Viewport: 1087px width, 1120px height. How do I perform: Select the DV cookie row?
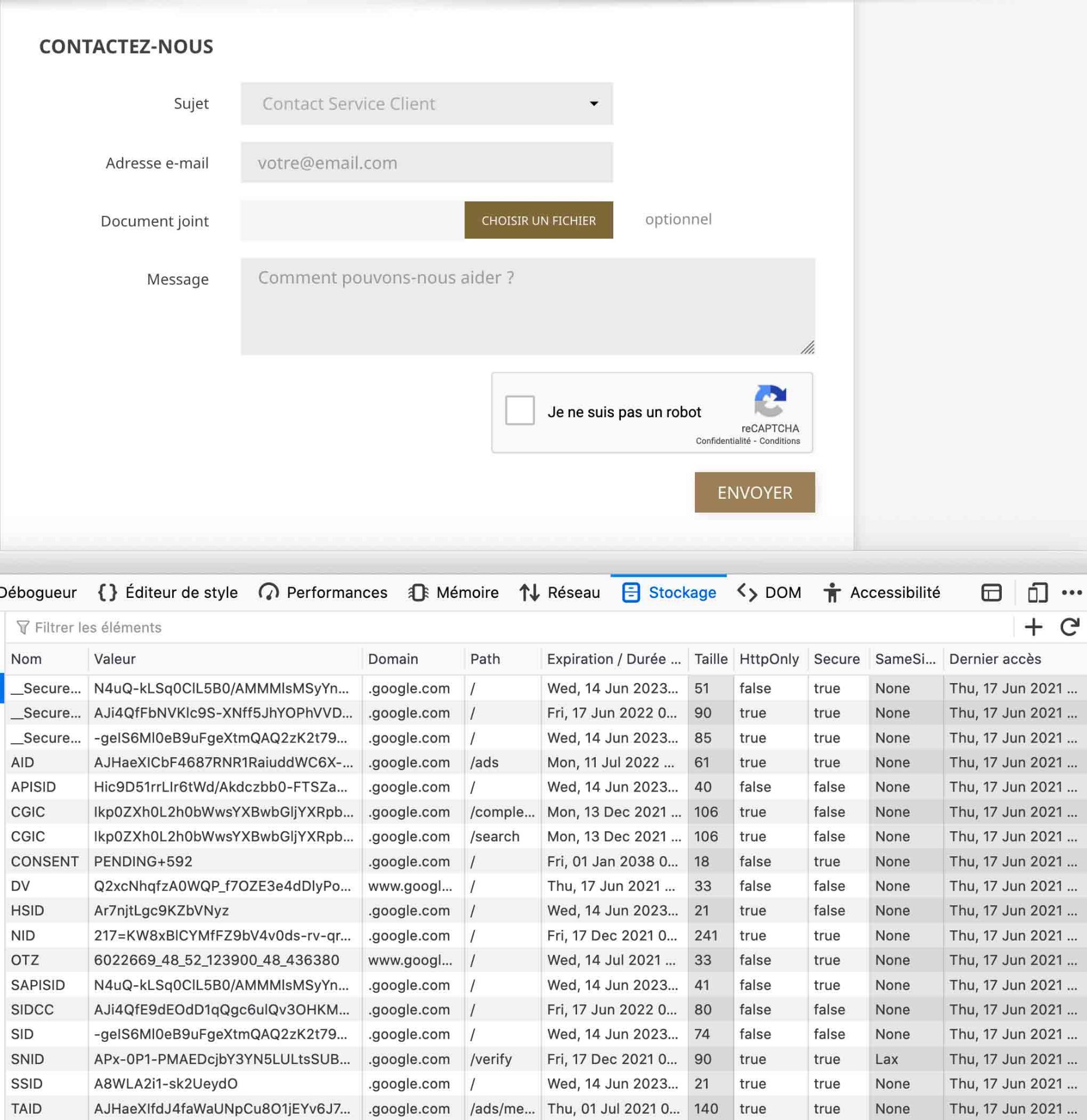click(546, 886)
